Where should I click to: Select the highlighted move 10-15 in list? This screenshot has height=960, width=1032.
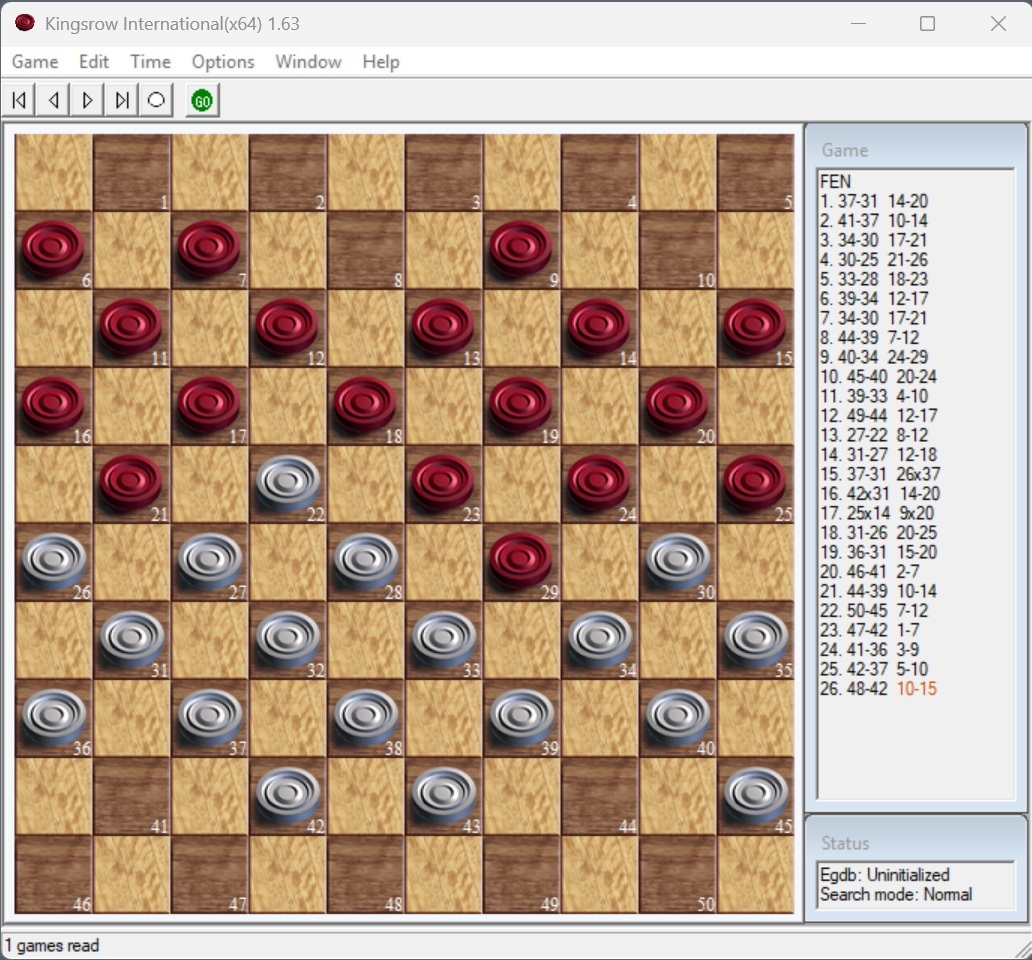tap(916, 689)
